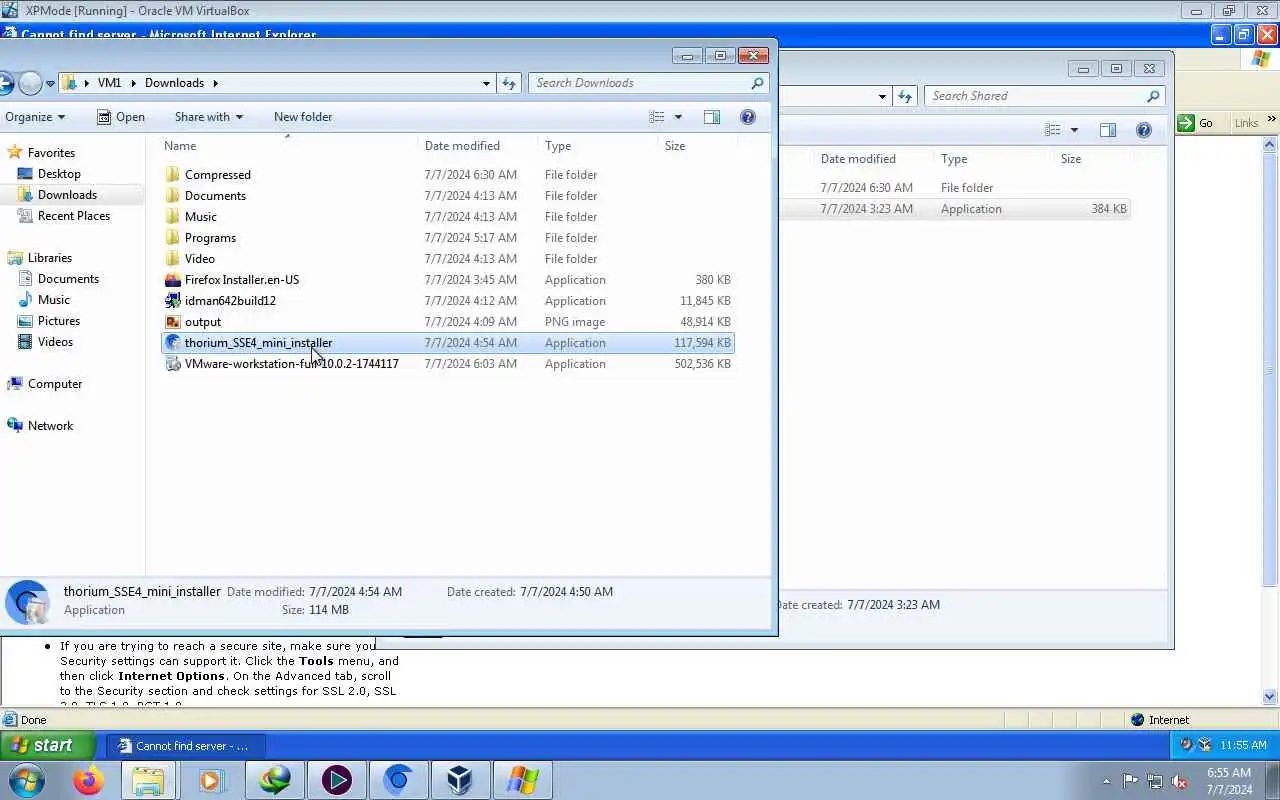The width and height of the screenshot is (1280, 800).
Task: Select the Compressed folder icon
Action: click(x=172, y=175)
